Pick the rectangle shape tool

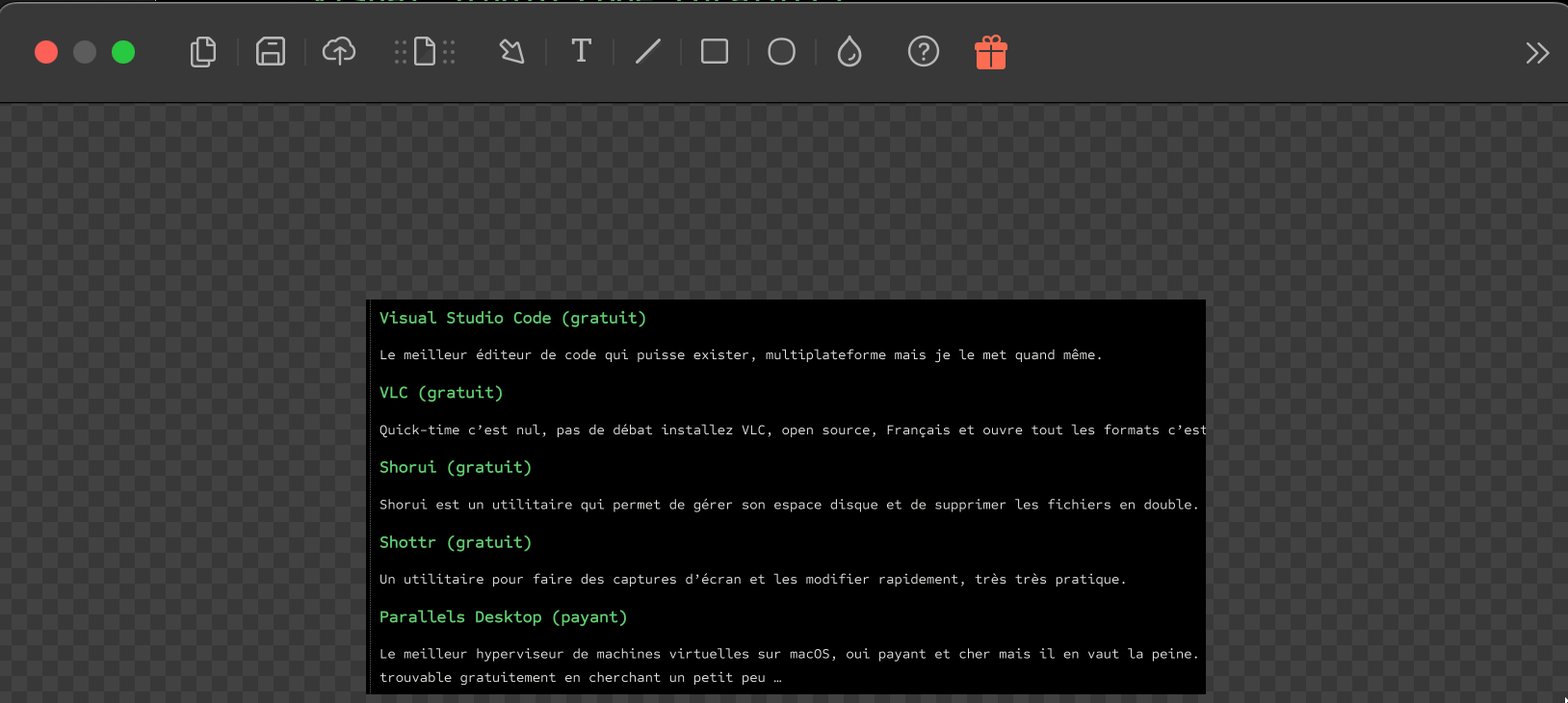point(715,52)
